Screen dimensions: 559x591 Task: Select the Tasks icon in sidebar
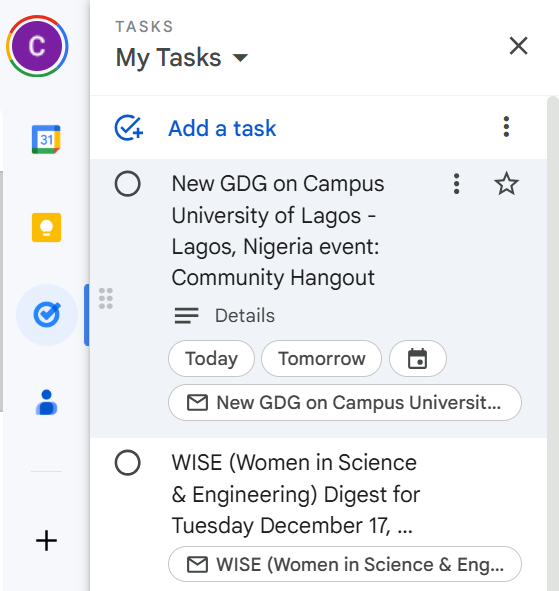point(47,315)
